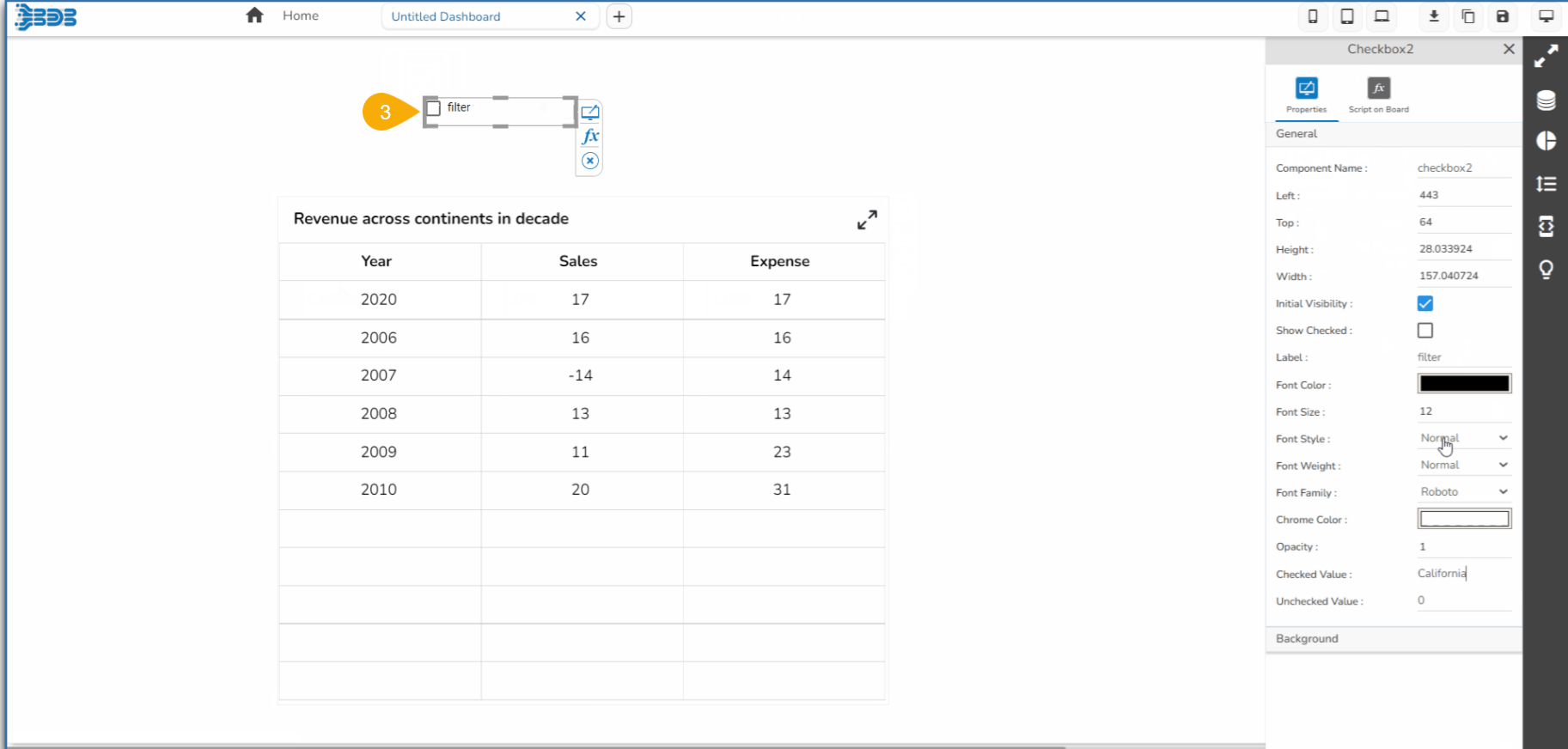Click the fx script icon beside checkbox

coord(590,137)
